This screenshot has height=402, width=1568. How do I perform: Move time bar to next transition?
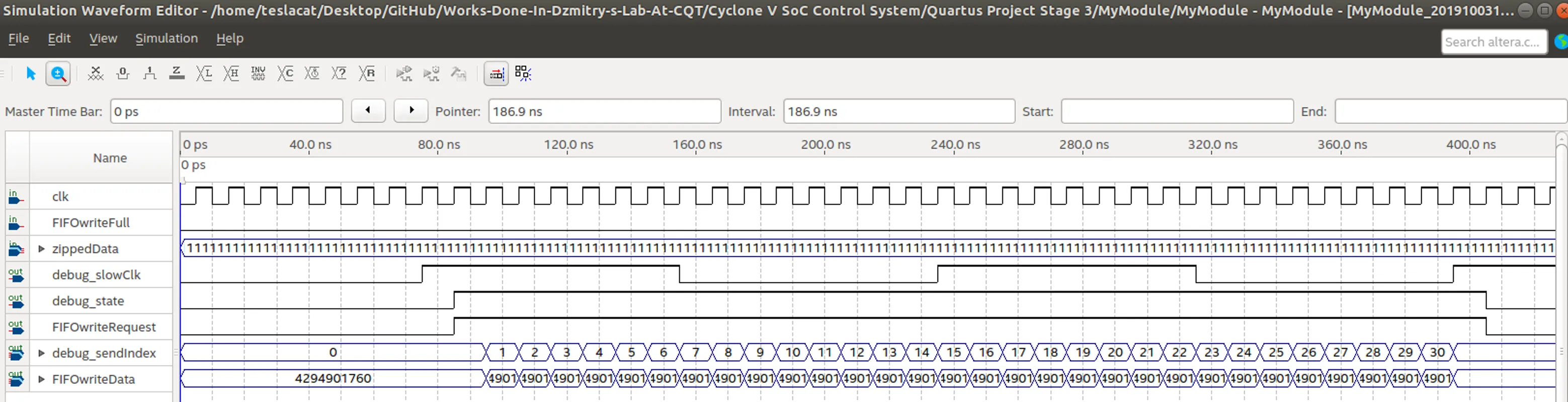coord(411,111)
